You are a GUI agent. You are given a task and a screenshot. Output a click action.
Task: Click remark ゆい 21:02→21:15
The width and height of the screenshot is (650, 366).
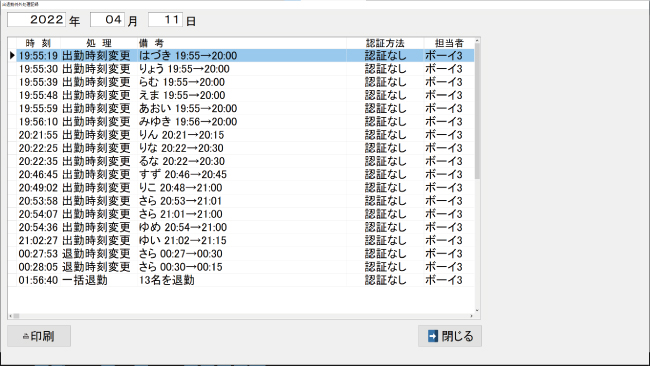click(182, 241)
